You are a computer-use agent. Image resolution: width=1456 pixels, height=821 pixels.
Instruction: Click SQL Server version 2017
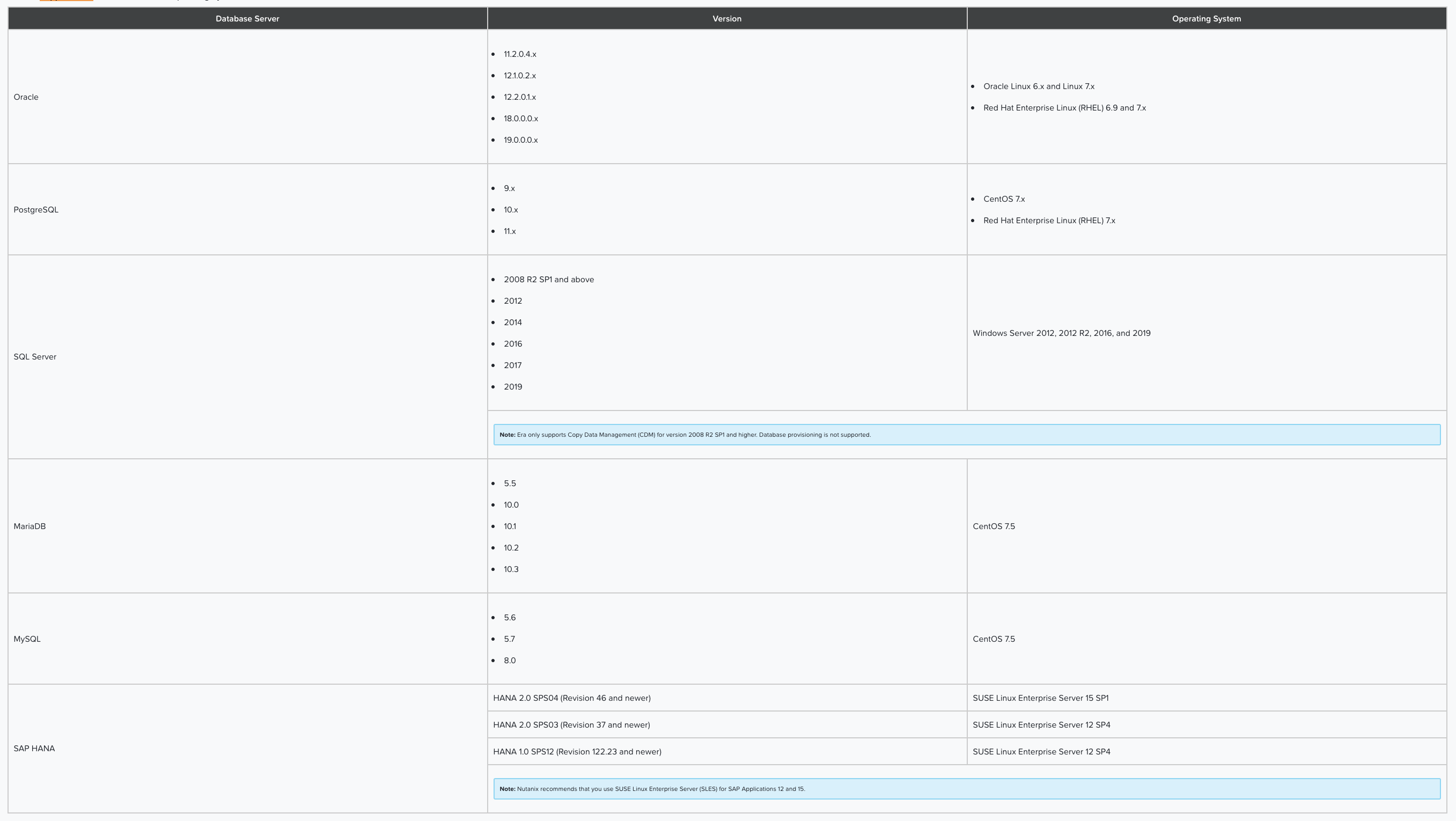coord(513,365)
